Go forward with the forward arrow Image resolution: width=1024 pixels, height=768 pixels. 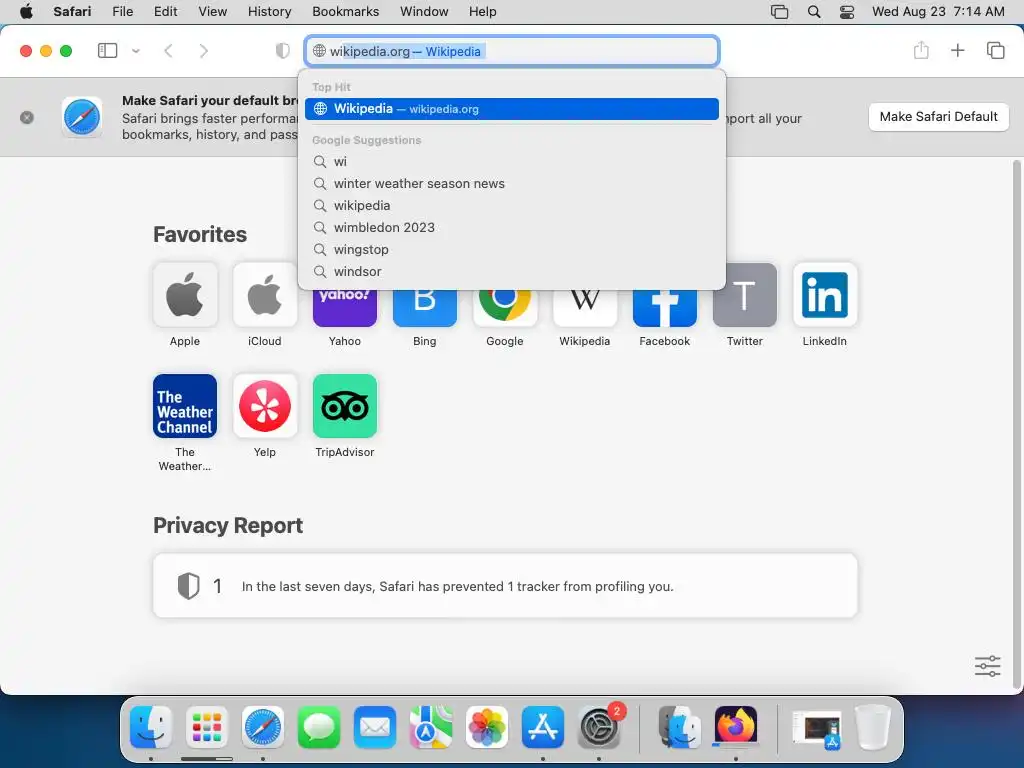coord(204,51)
